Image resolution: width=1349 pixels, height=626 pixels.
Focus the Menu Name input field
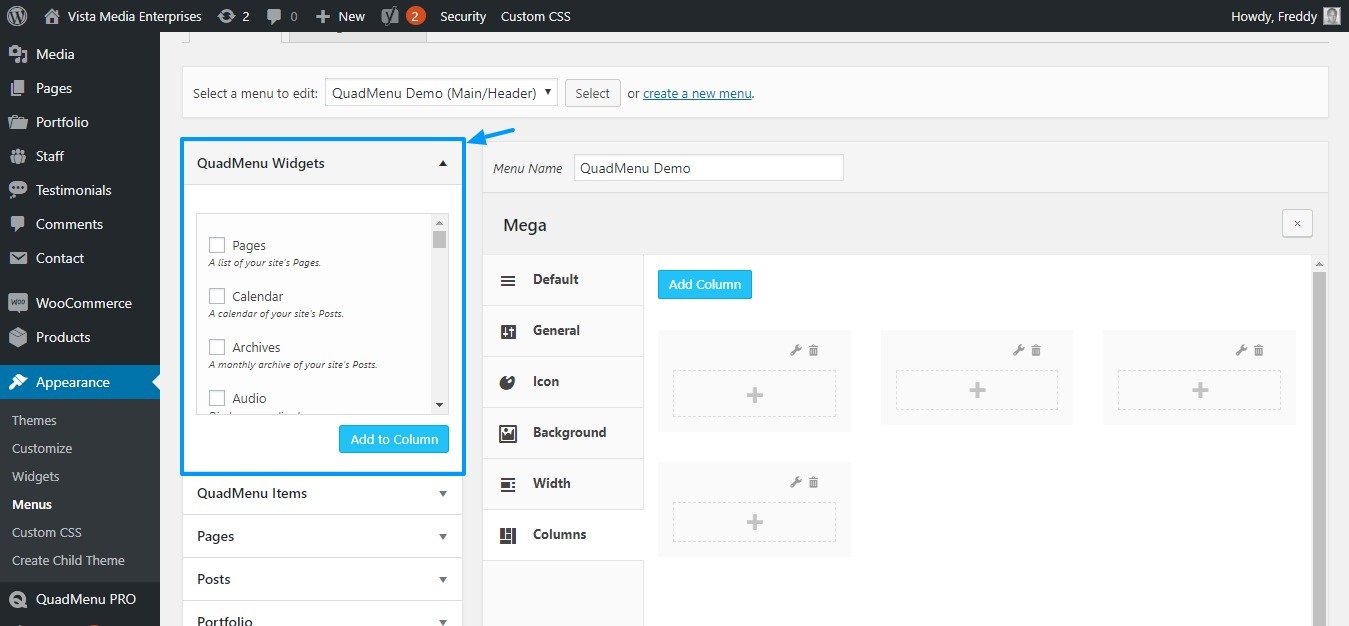(709, 168)
